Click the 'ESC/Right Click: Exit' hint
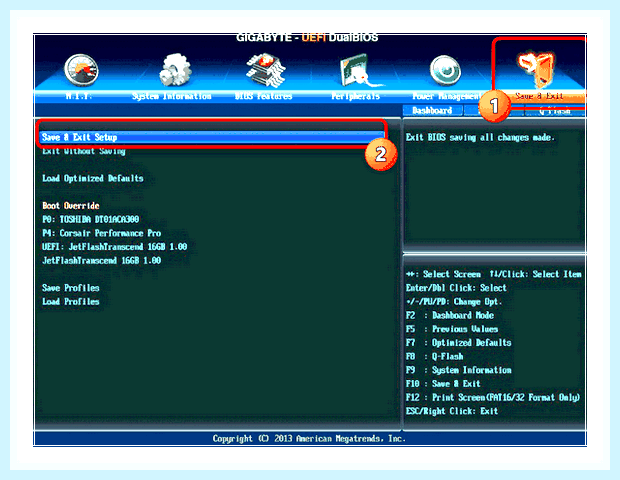 tap(452, 411)
